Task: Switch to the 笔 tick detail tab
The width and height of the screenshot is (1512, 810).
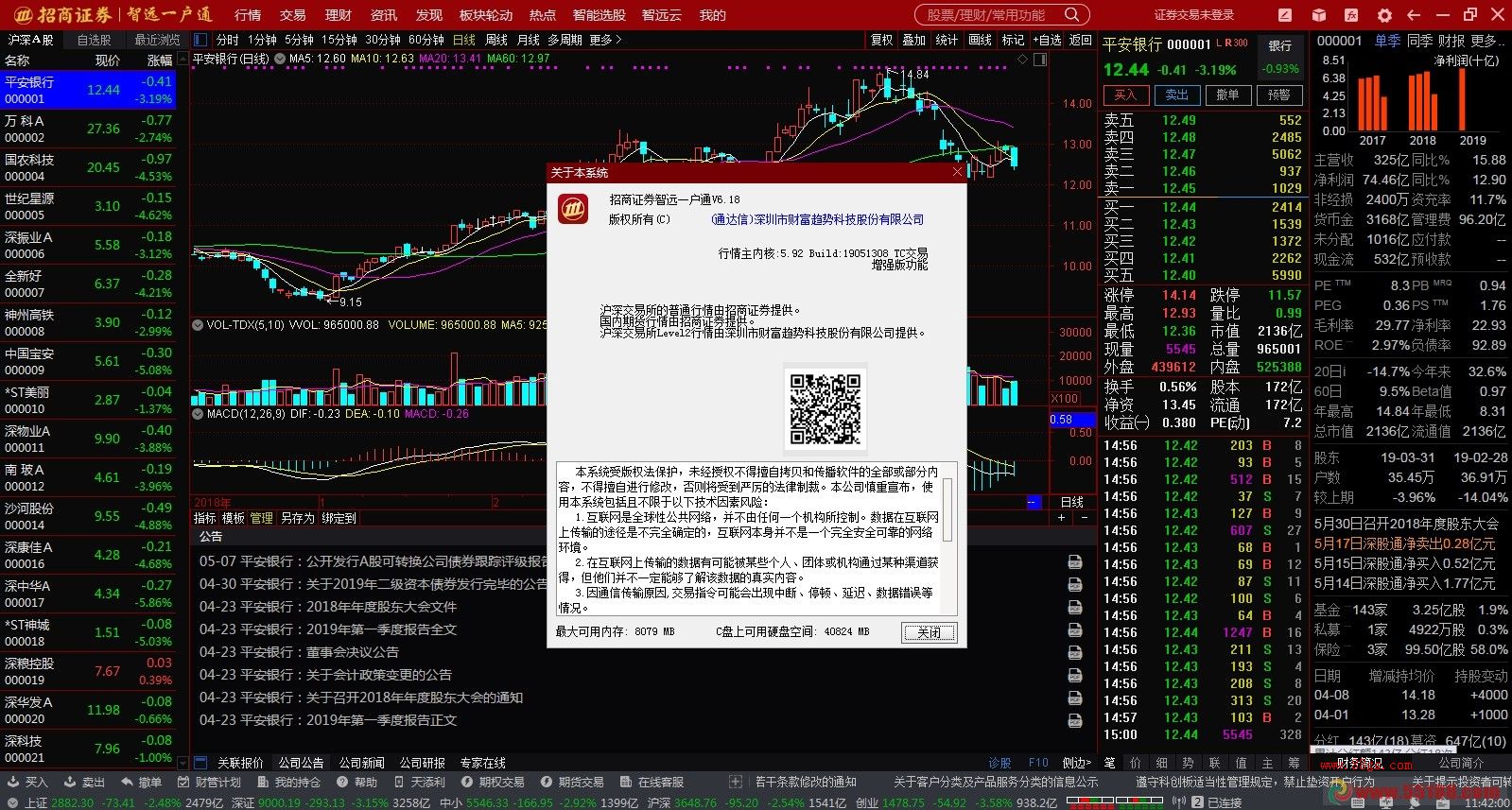Action: [x=1109, y=762]
